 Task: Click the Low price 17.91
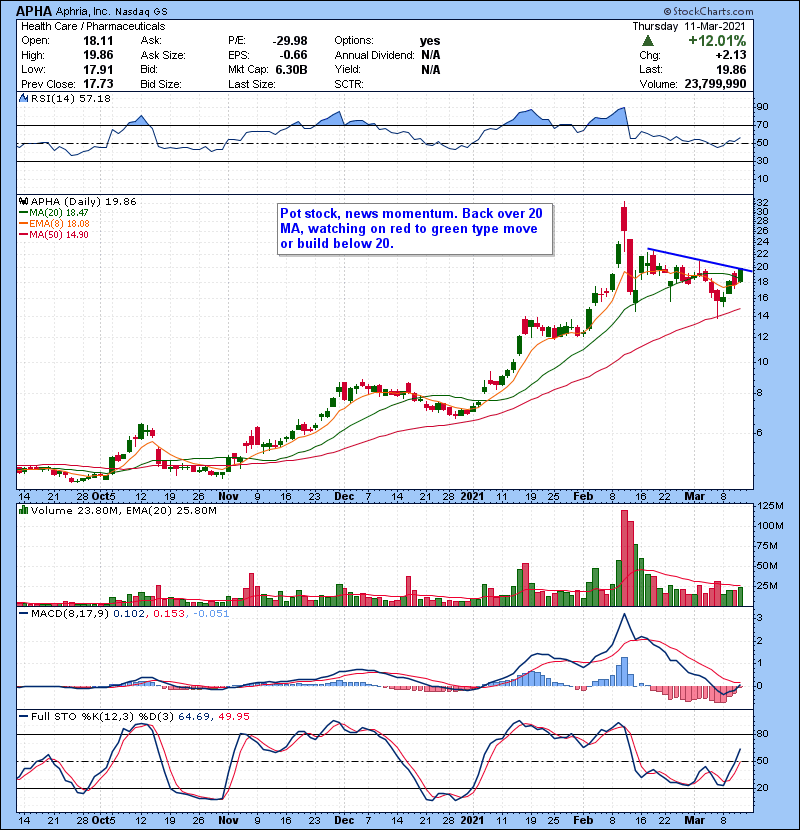(x=98, y=69)
